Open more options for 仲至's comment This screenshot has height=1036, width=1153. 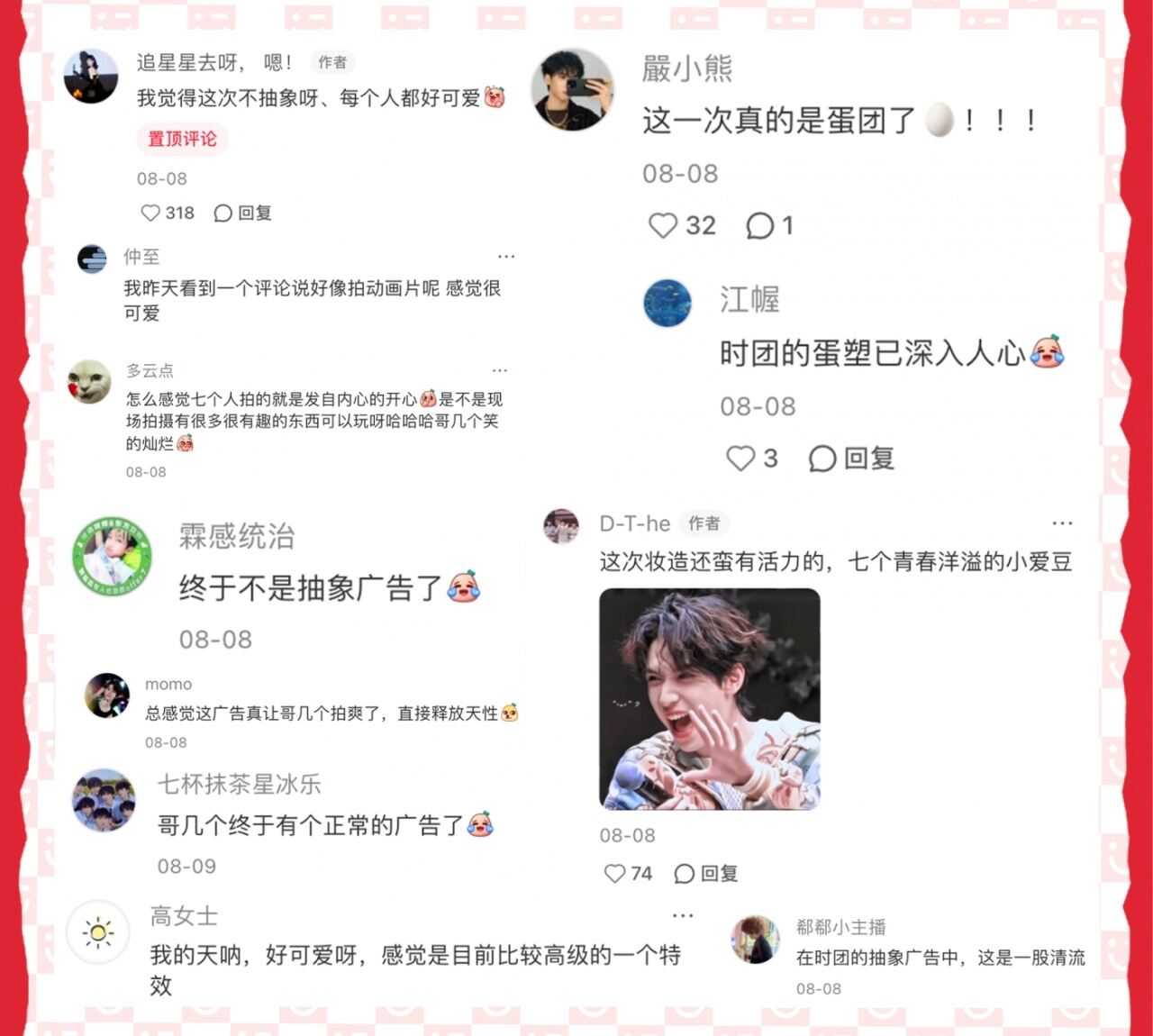coord(506,257)
